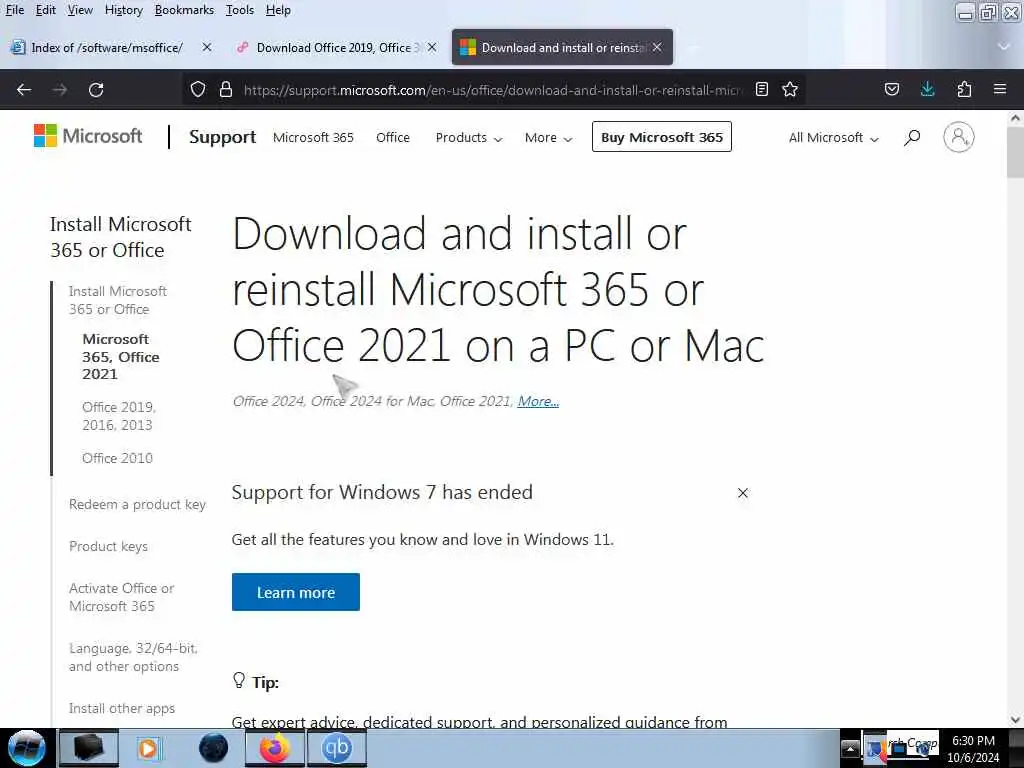Open Redeem a product key sidebar link

pyautogui.click(x=137, y=504)
